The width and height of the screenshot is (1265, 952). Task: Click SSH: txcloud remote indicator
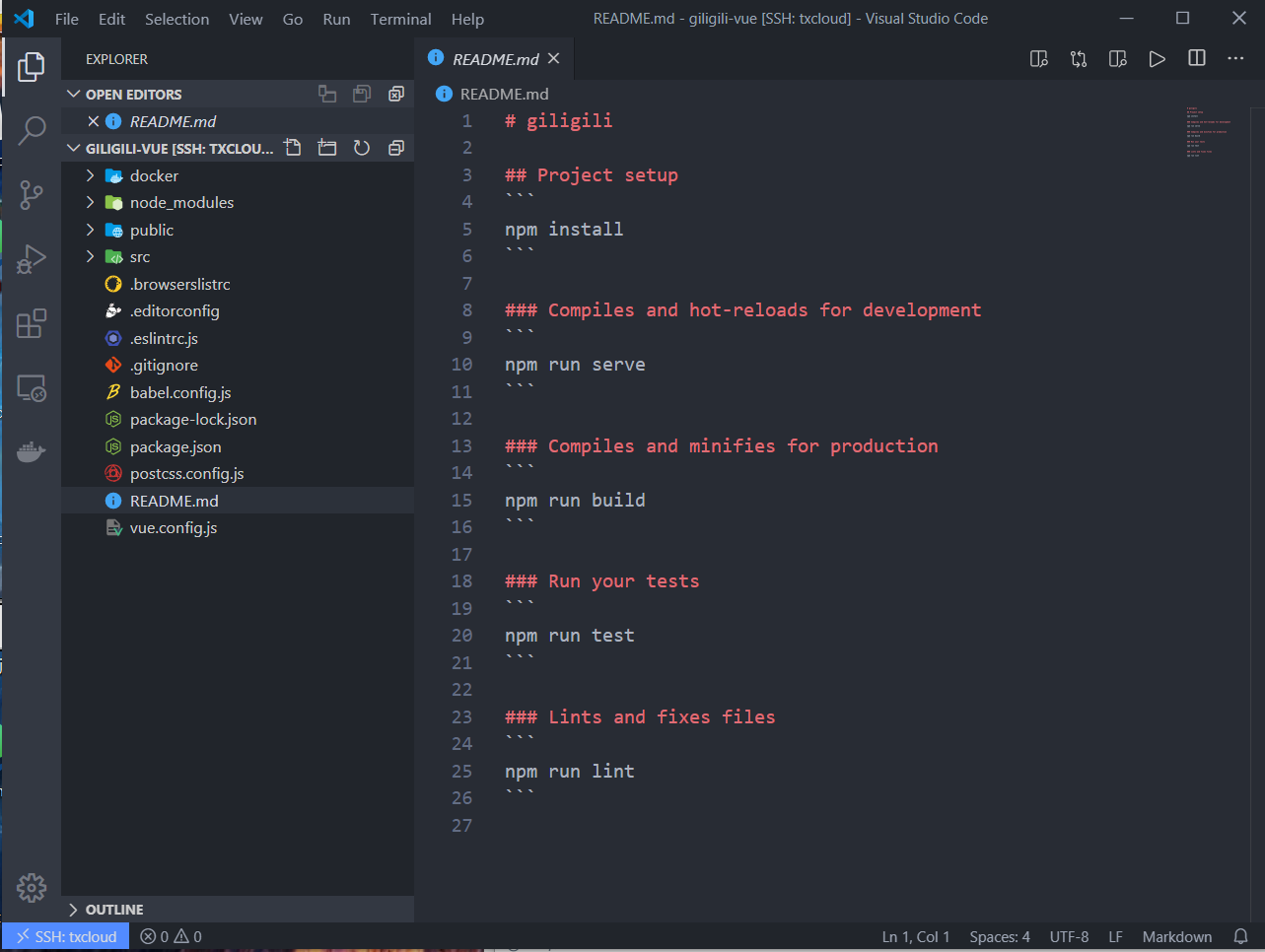[66, 936]
